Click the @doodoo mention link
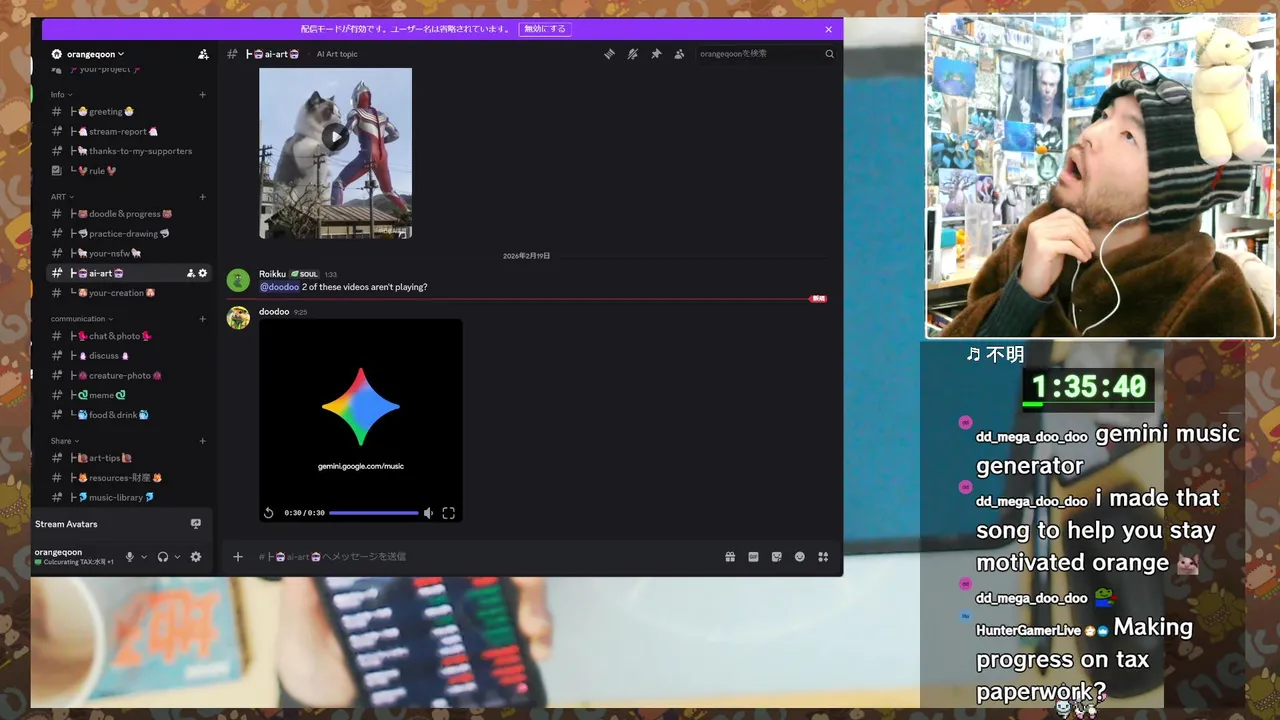The height and width of the screenshot is (720, 1280). coord(279,287)
